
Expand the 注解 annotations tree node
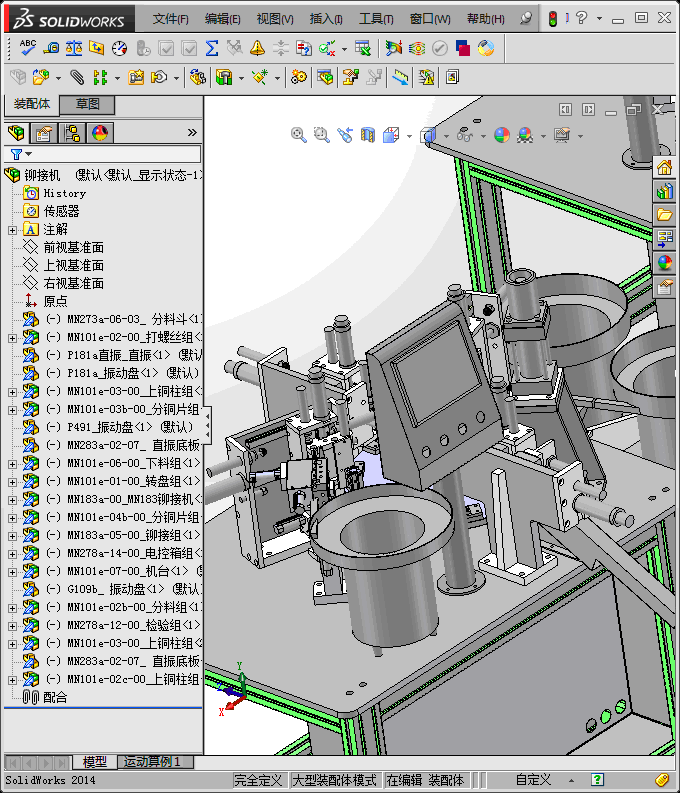pos(13,230)
